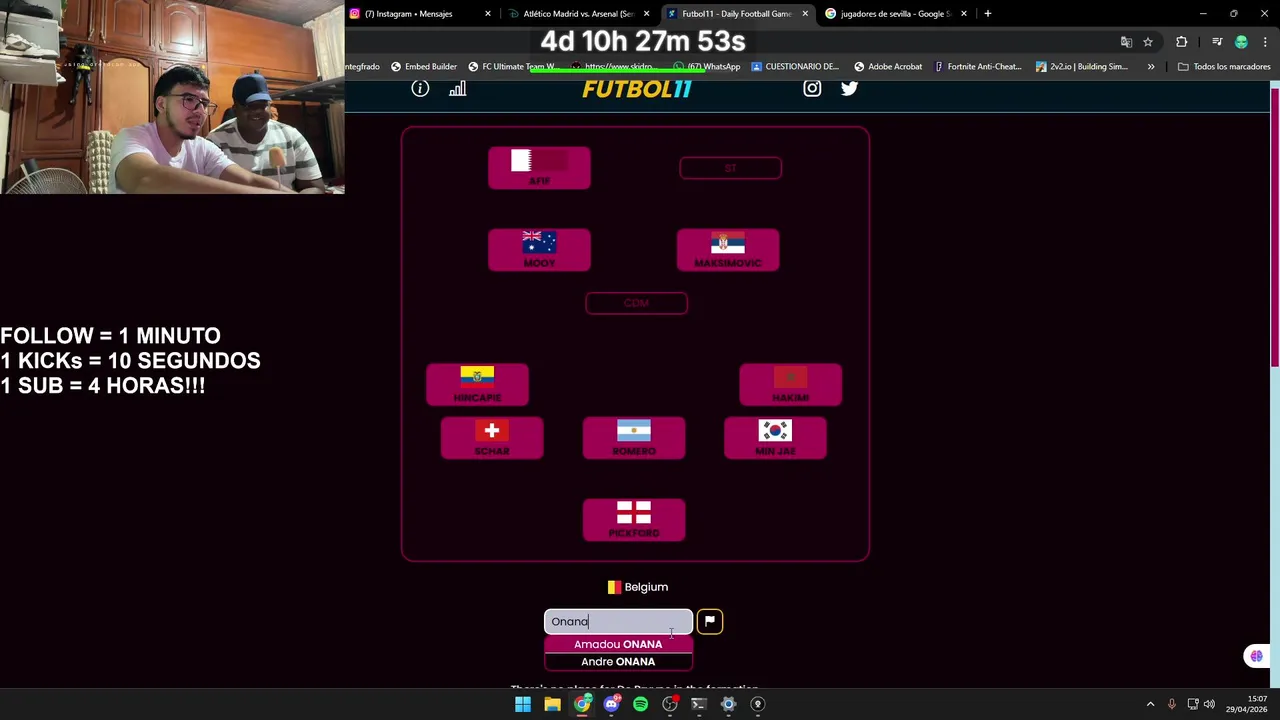Click the translate page icon in address bar
Screen dimensions: 1280x720
coord(1126,42)
